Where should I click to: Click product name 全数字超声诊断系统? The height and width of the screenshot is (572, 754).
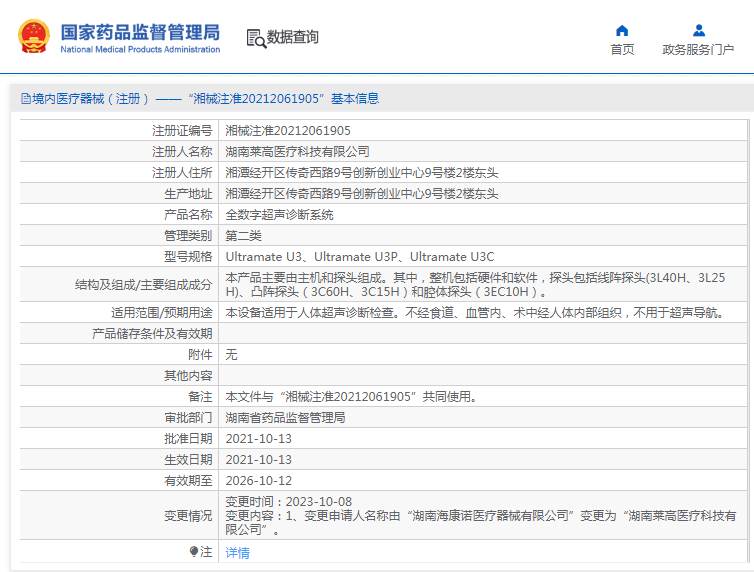click(x=279, y=215)
